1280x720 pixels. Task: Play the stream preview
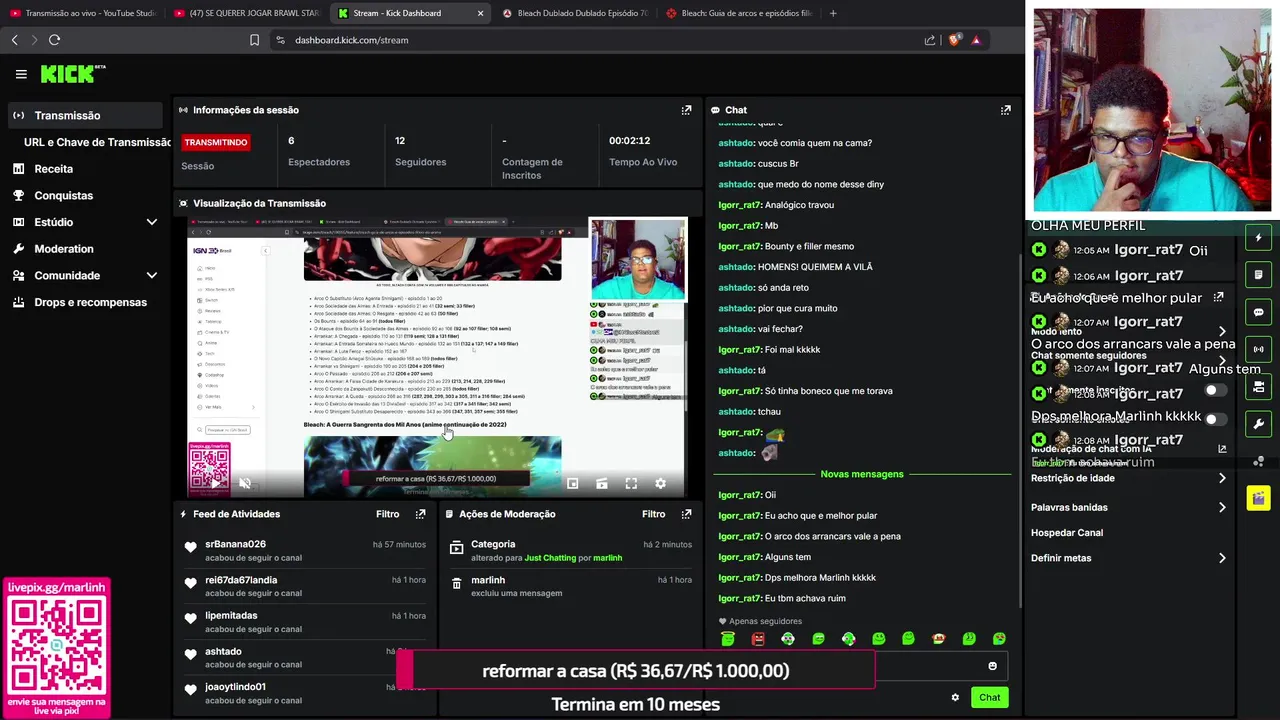point(213,483)
